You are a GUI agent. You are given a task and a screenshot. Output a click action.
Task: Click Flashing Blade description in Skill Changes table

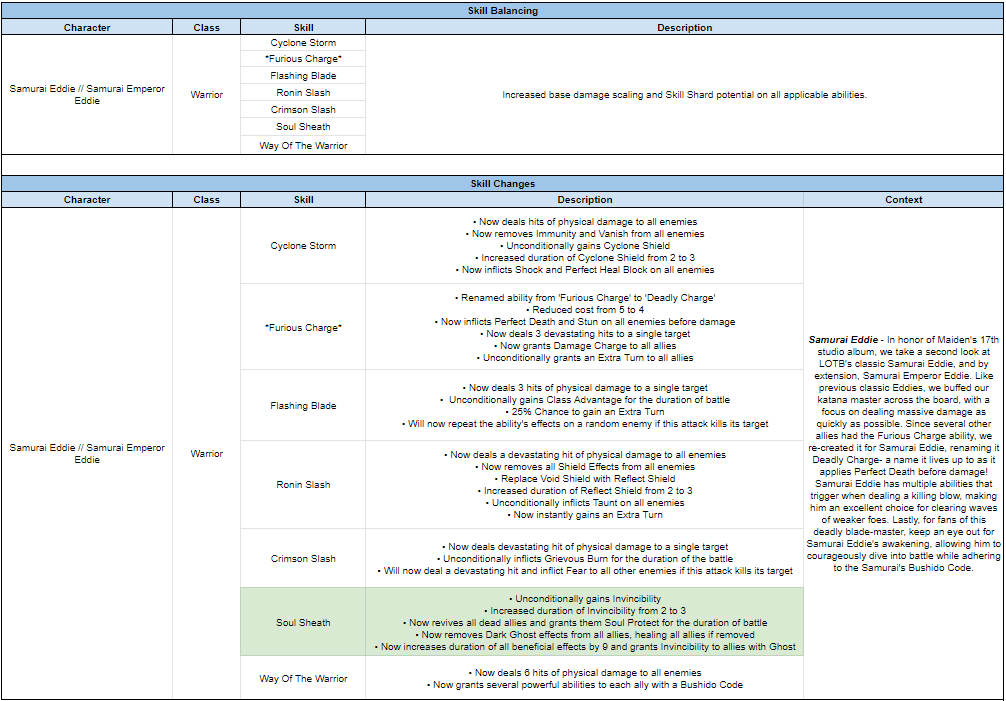584,406
